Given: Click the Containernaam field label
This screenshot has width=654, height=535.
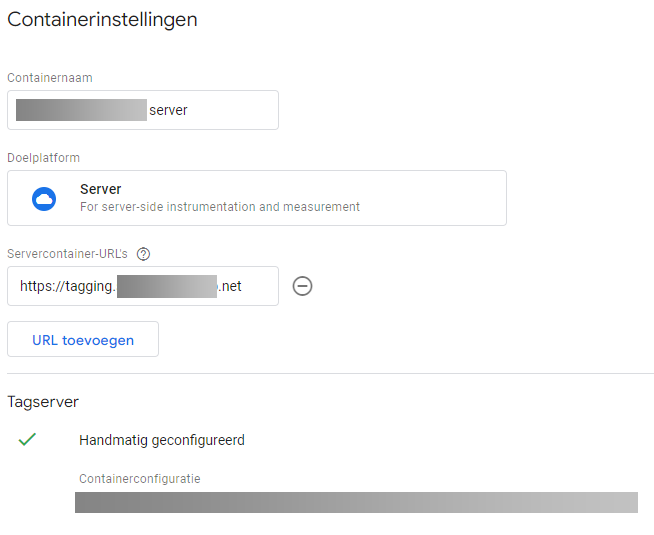Looking at the screenshot, I should 50,78.
